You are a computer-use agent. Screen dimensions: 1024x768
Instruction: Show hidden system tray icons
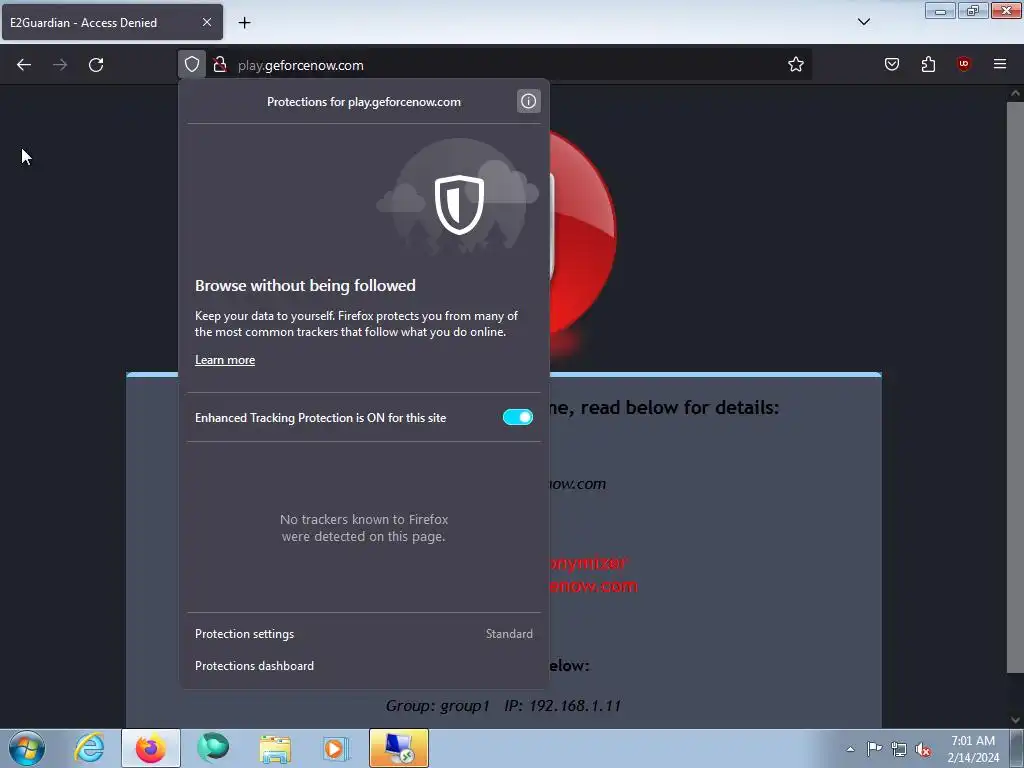point(850,749)
